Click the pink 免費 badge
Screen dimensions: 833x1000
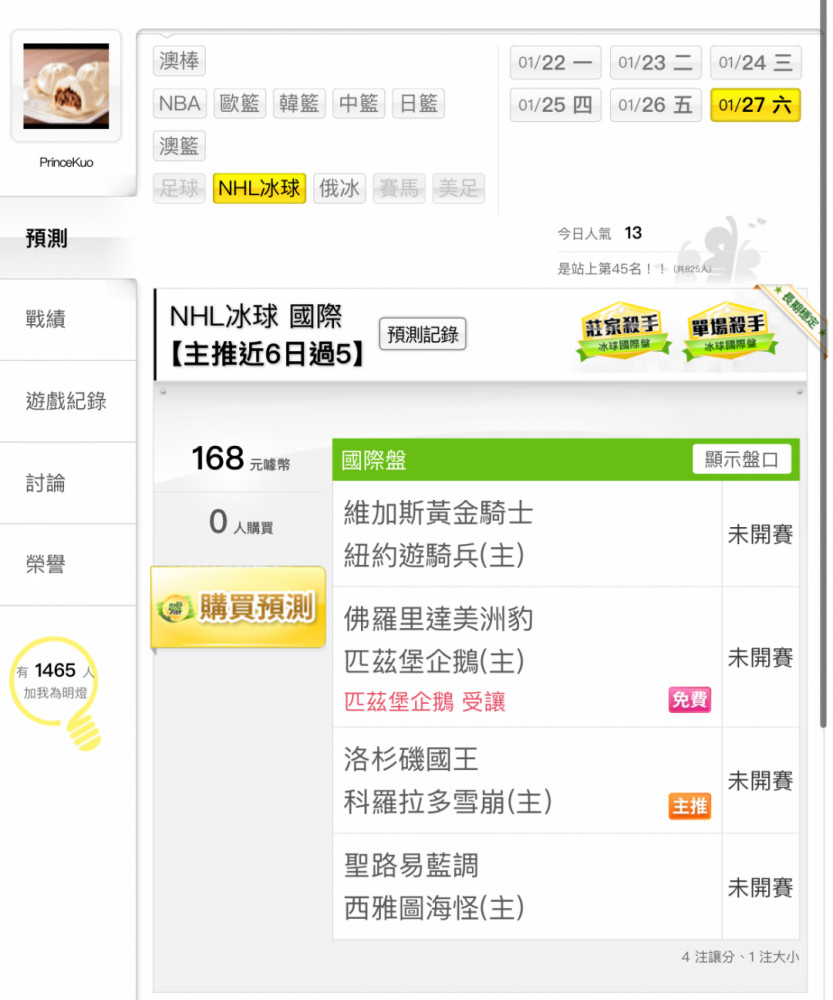689,700
